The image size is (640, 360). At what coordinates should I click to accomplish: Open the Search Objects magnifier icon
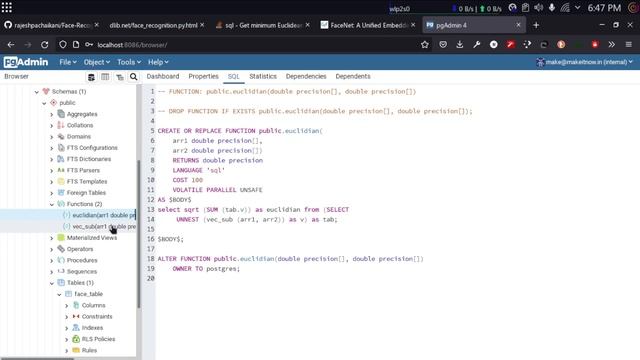(133, 77)
